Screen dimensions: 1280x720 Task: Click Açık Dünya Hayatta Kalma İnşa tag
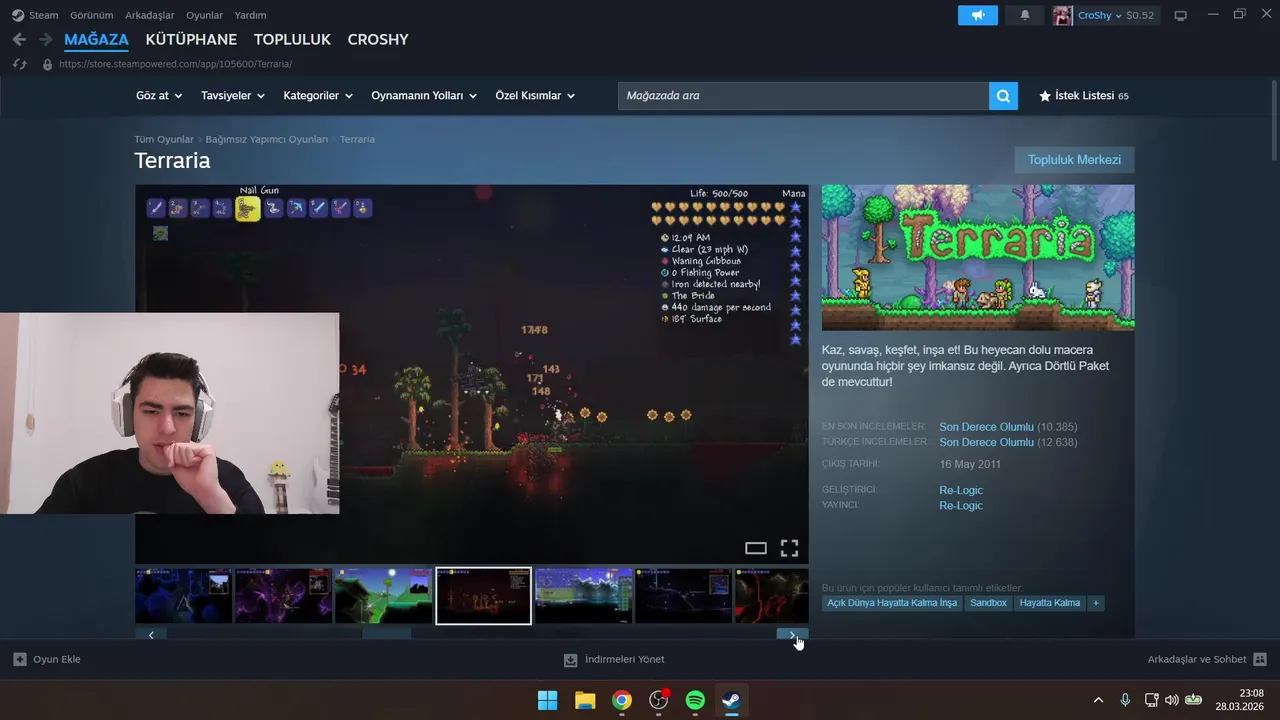point(892,603)
